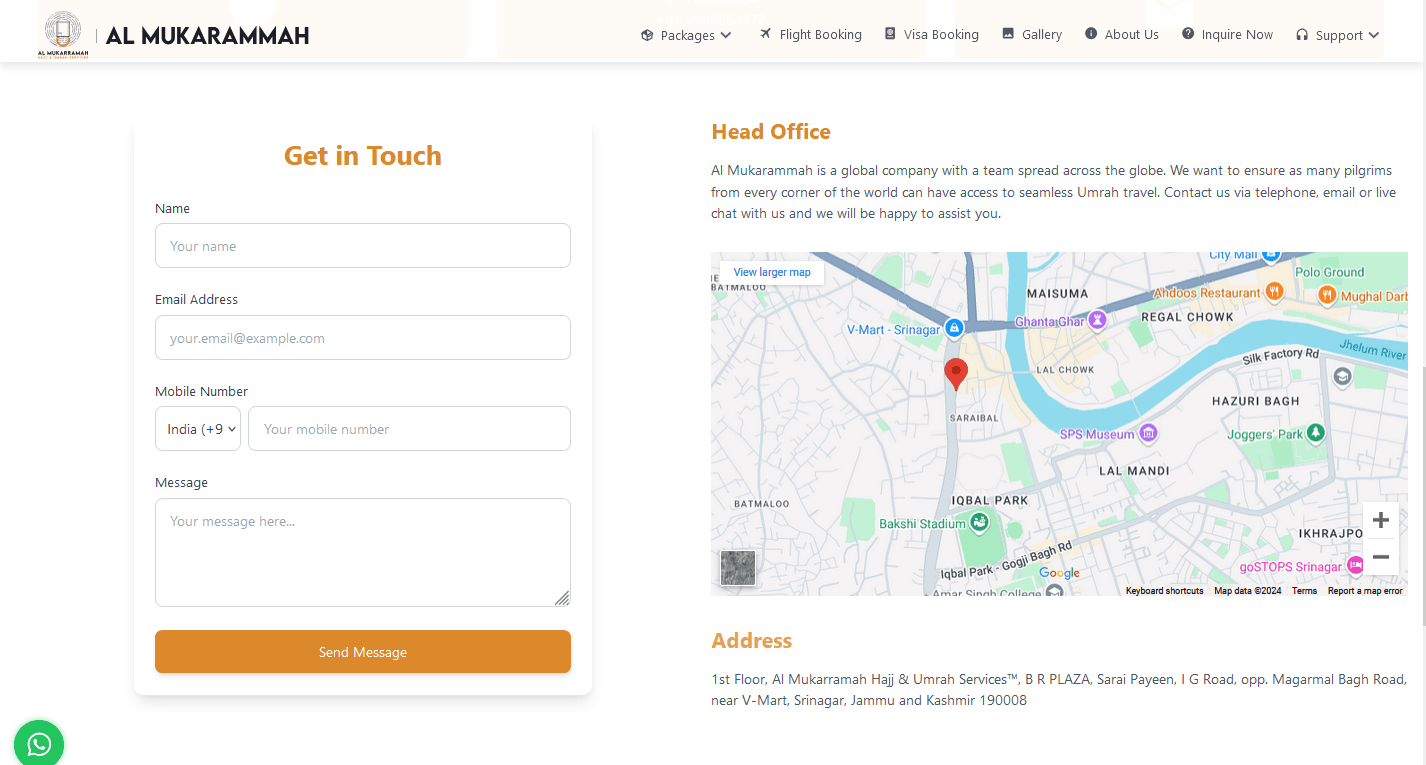Screen dimensions: 1426x765
Task: Click the Get in Touch heading
Action: click(363, 156)
